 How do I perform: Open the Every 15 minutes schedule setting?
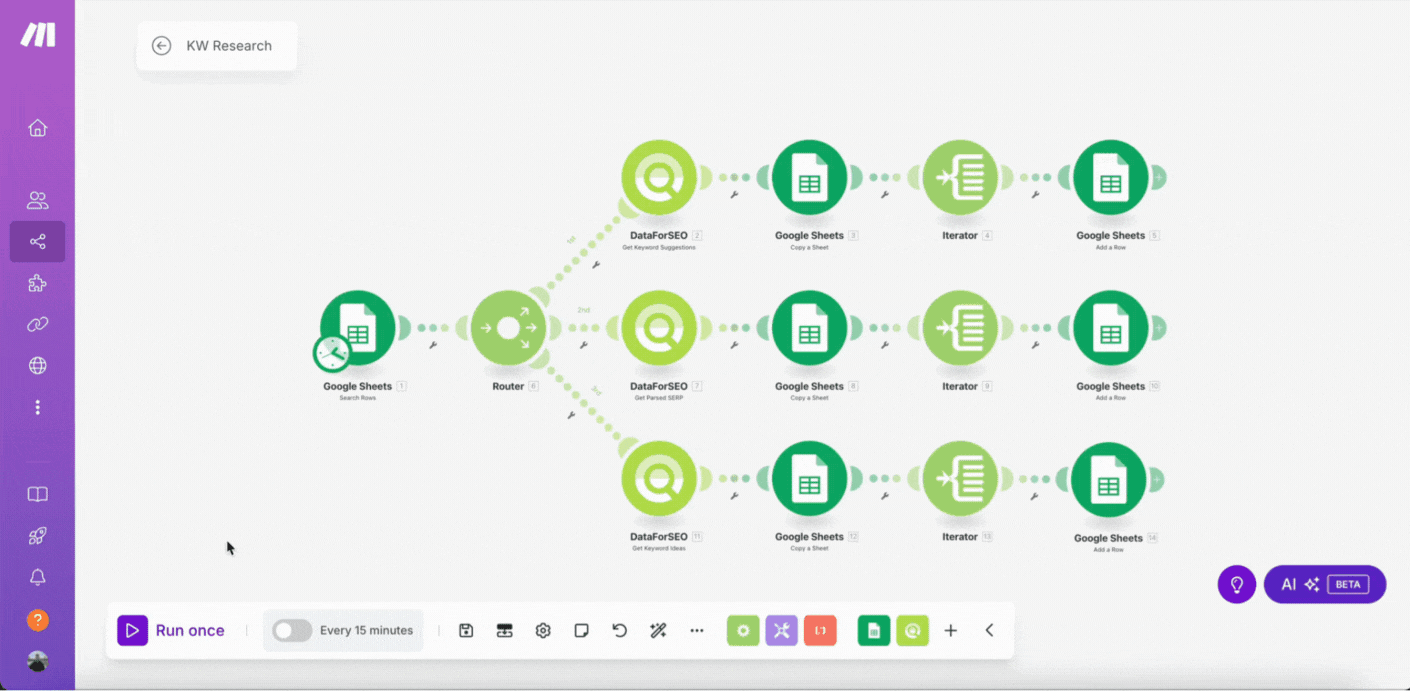click(x=366, y=631)
